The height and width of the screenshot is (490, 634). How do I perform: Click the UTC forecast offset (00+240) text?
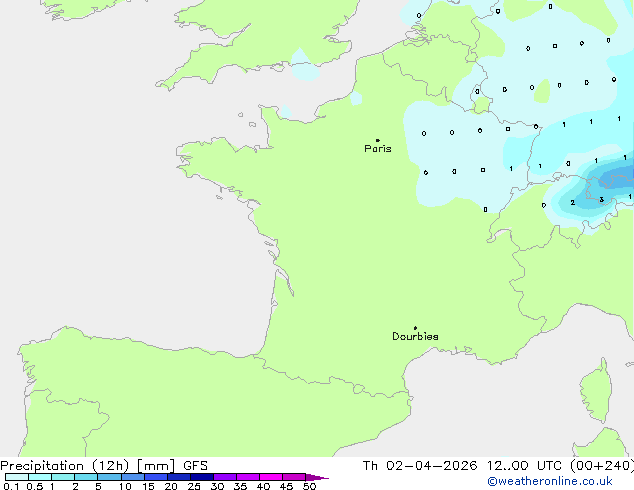tap(602, 466)
